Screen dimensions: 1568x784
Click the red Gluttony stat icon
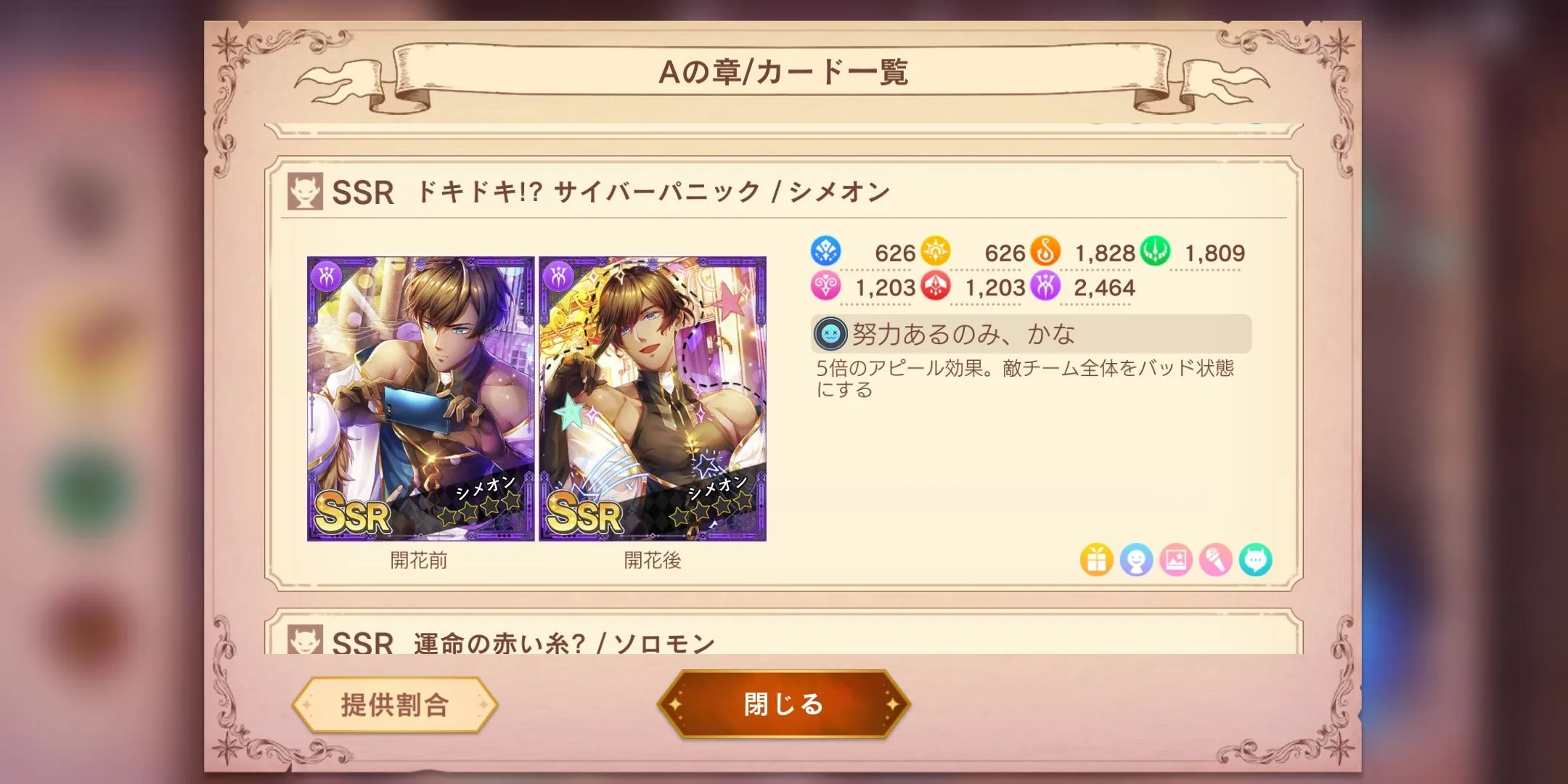pyautogui.click(x=936, y=286)
